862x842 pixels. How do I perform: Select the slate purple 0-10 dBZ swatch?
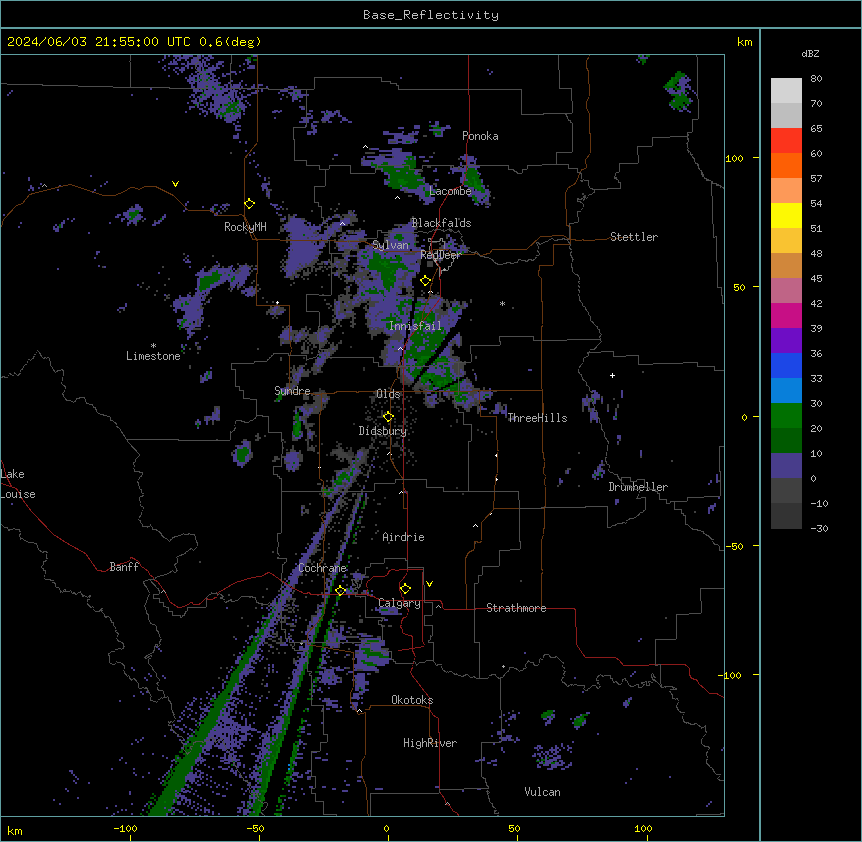pyautogui.click(x=786, y=466)
